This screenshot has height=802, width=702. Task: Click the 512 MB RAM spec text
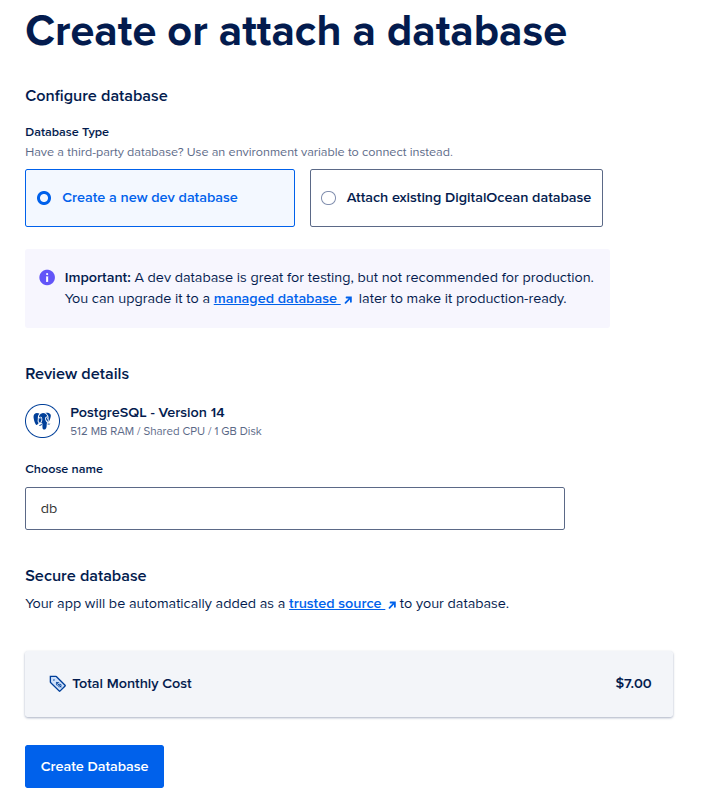(102, 431)
